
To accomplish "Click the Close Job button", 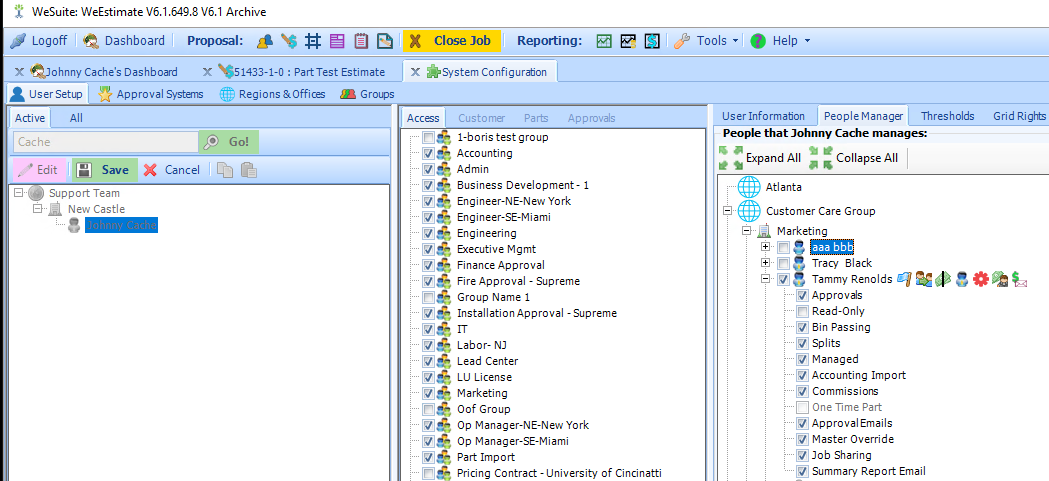I will tap(452, 41).
